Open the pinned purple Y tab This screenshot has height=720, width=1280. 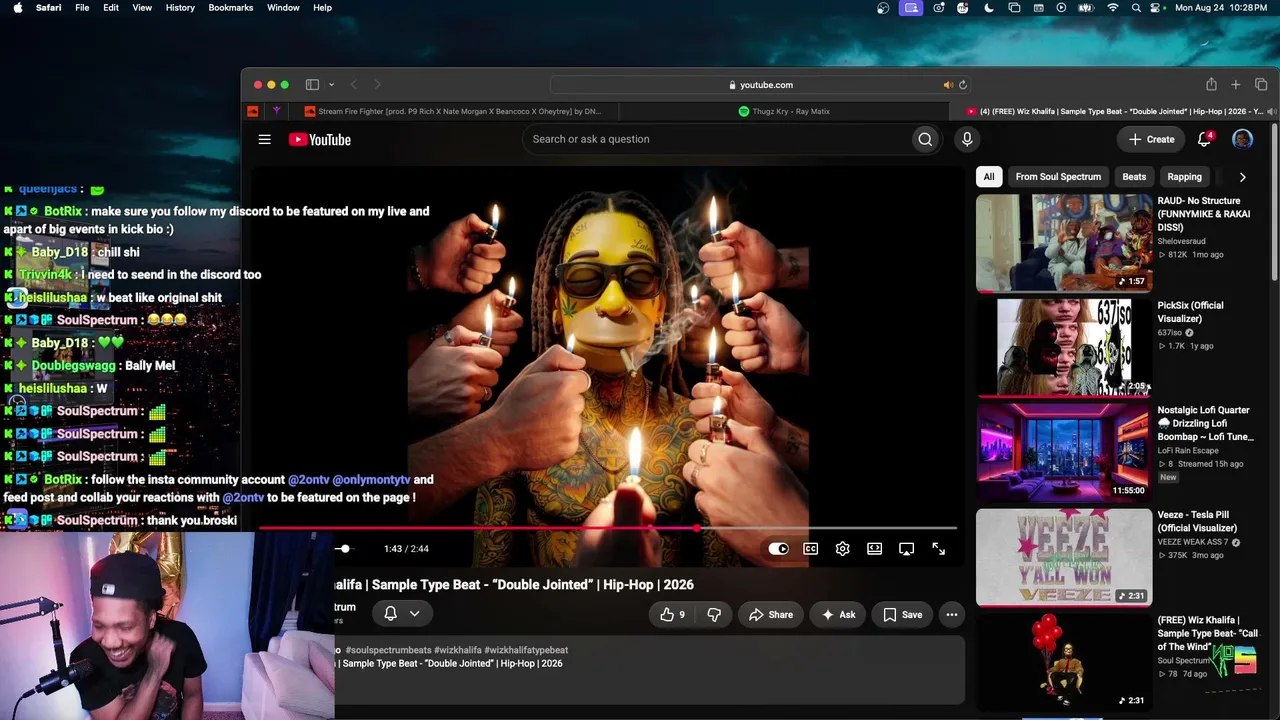[x=277, y=111]
